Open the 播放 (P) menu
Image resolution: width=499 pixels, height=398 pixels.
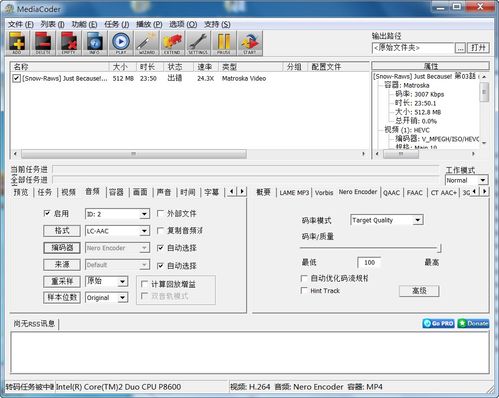[x=149, y=24]
